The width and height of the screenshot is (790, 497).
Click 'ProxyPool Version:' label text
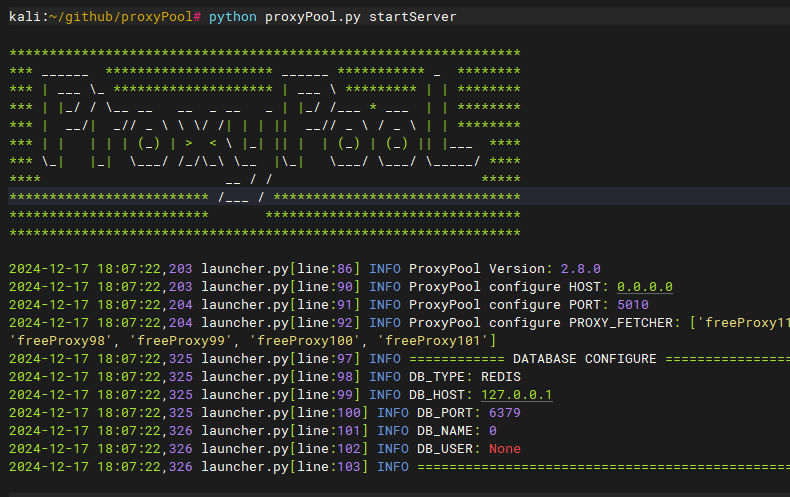481,269
